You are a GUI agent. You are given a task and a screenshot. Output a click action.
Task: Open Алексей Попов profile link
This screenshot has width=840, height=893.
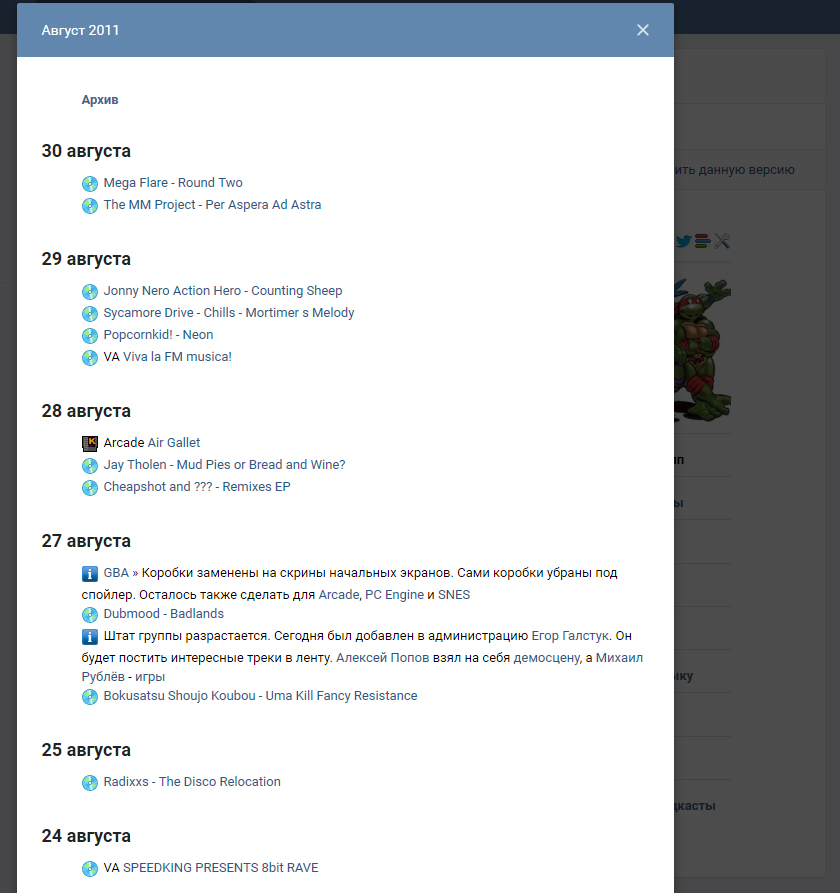[383, 658]
